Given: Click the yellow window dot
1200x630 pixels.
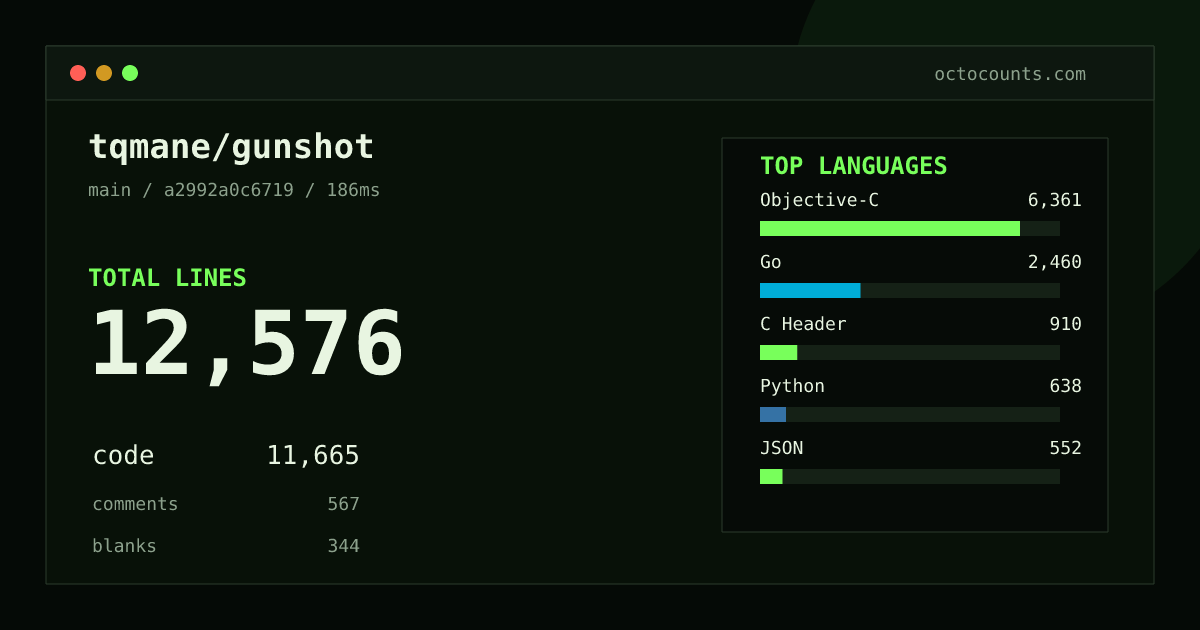Looking at the screenshot, I should pos(104,73).
